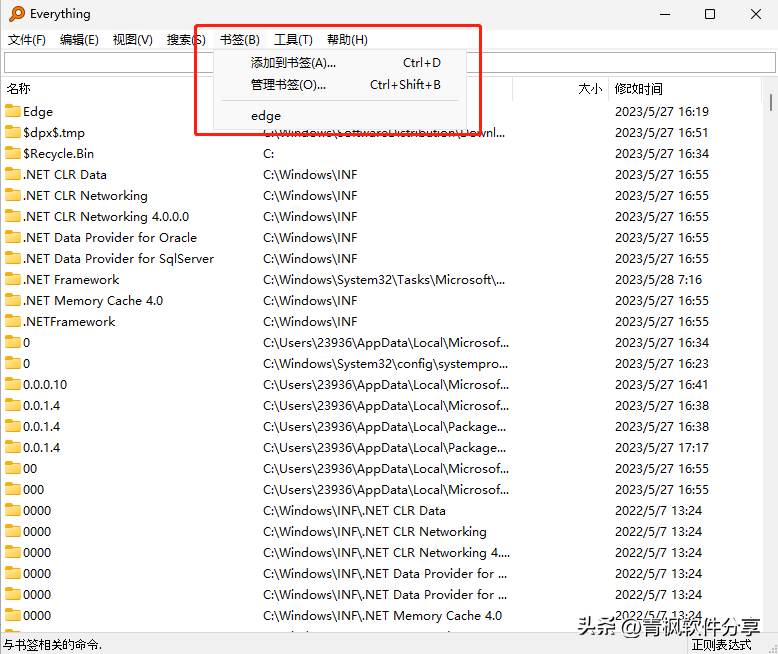The height and width of the screenshot is (654, 778).
Task: Click the $dpx$.tmp folder icon
Action: pyautogui.click(x=13, y=132)
